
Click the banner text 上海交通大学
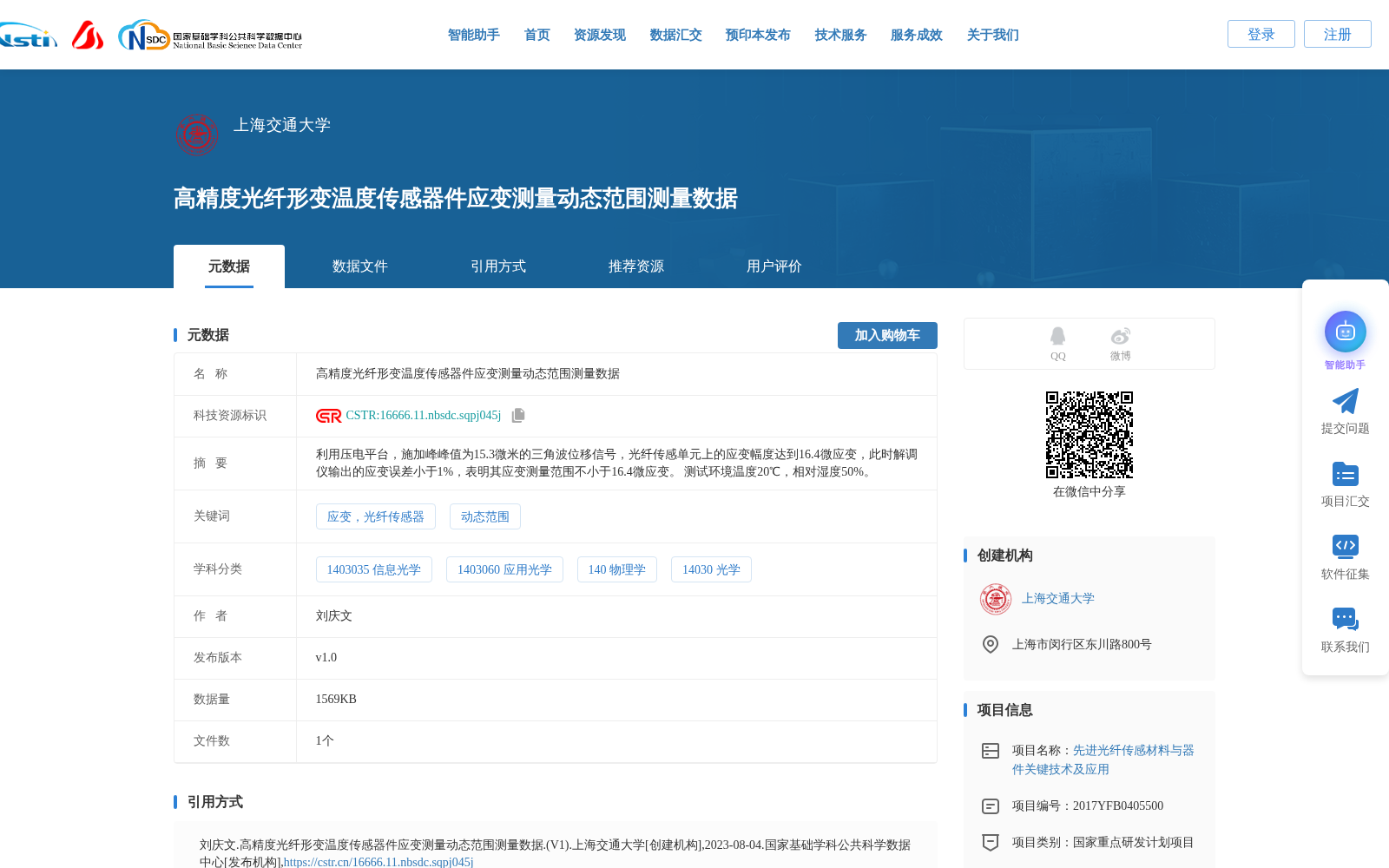pos(282,125)
